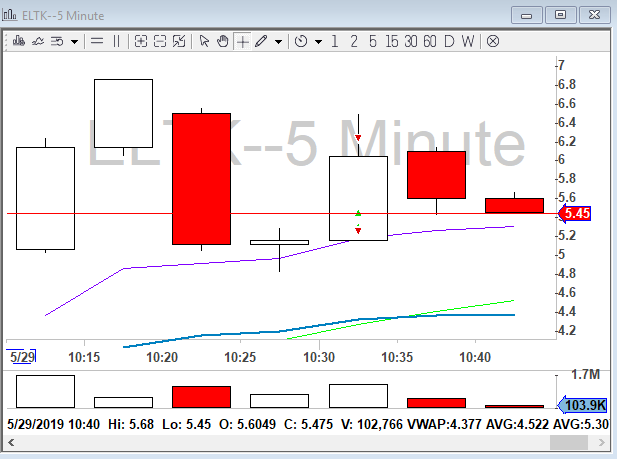Click the red 5.45 price marker

(575, 213)
